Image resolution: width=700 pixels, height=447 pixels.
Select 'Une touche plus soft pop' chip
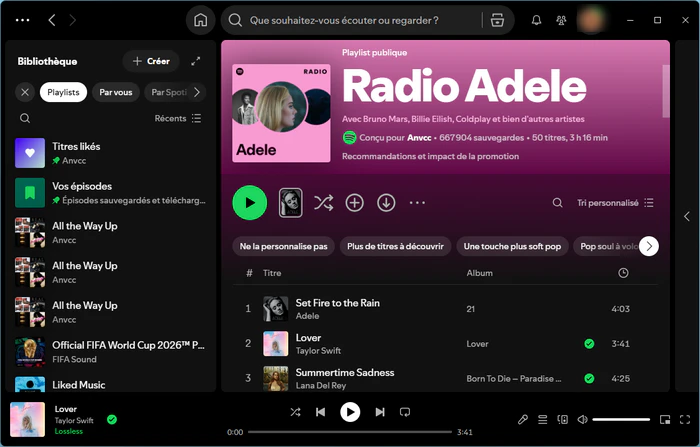pyautogui.click(x=512, y=246)
